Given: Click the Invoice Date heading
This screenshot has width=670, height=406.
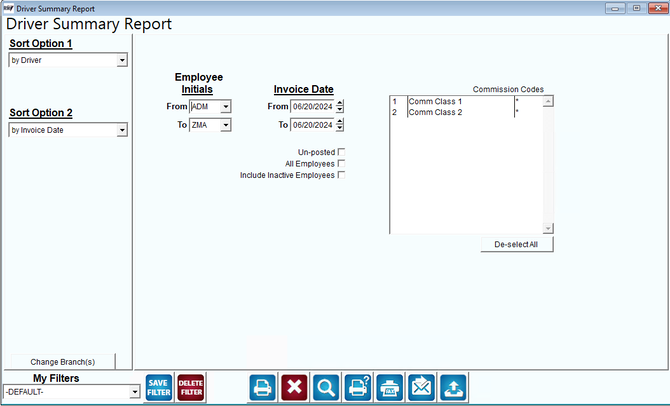Looking at the screenshot, I should pyautogui.click(x=303, y=89).
